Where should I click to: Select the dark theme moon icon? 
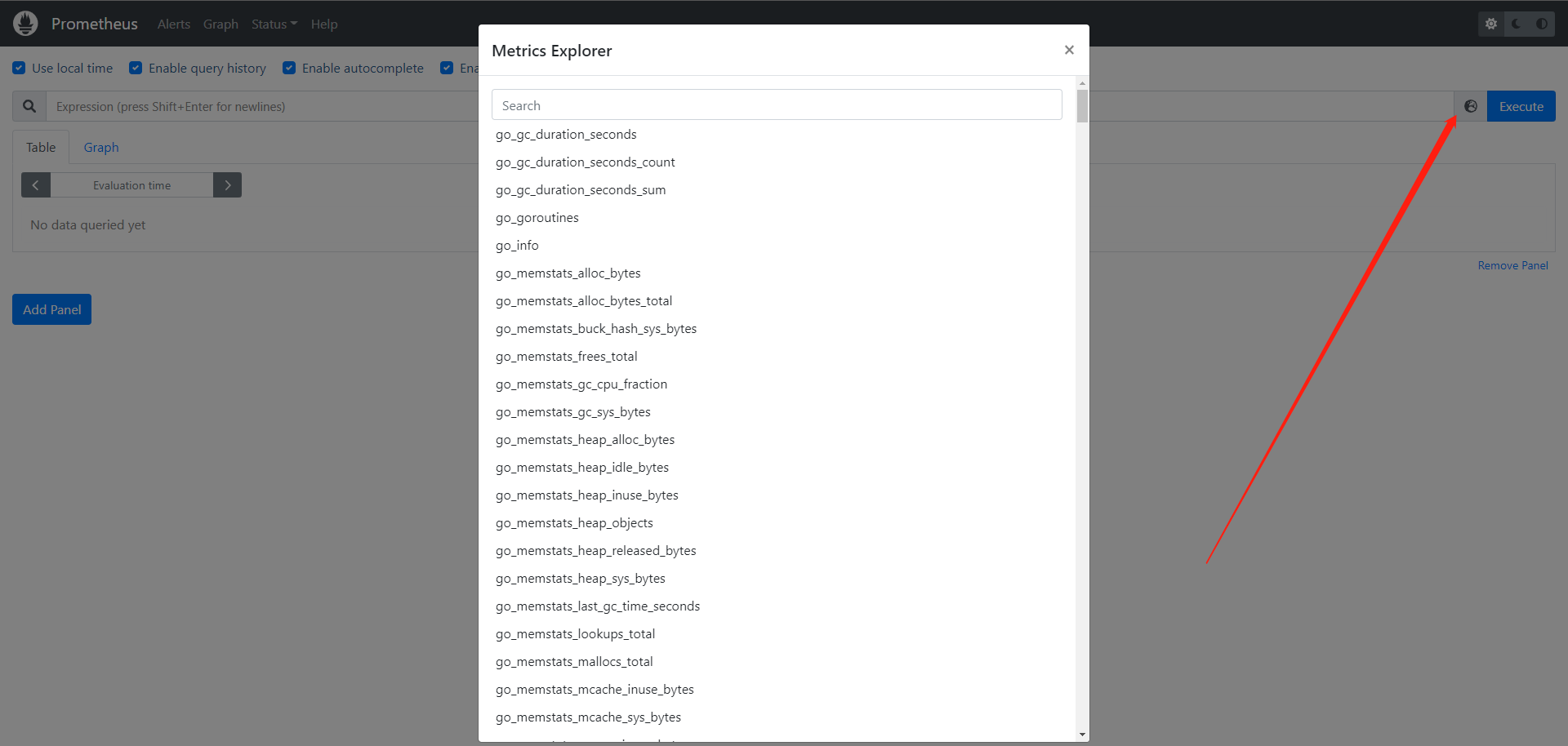(x=1517, y=24)
